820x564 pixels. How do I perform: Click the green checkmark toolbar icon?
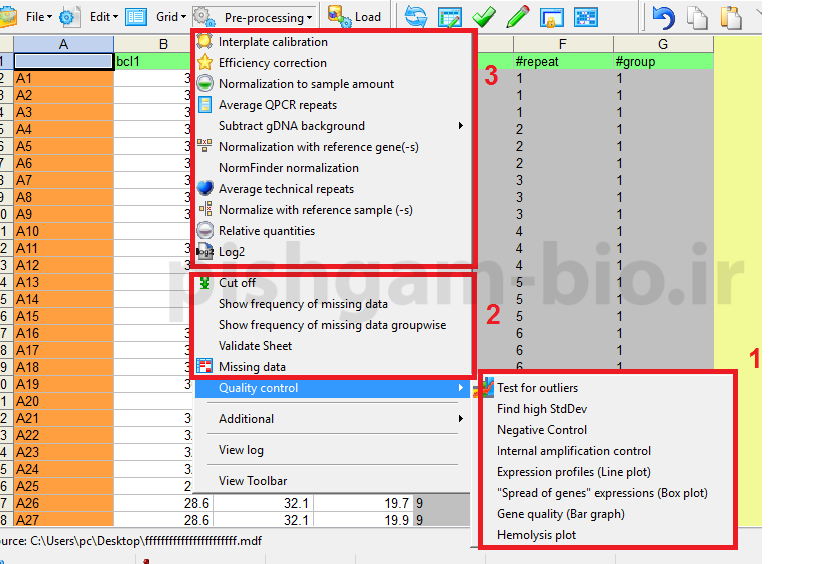[x=484, y=17]
